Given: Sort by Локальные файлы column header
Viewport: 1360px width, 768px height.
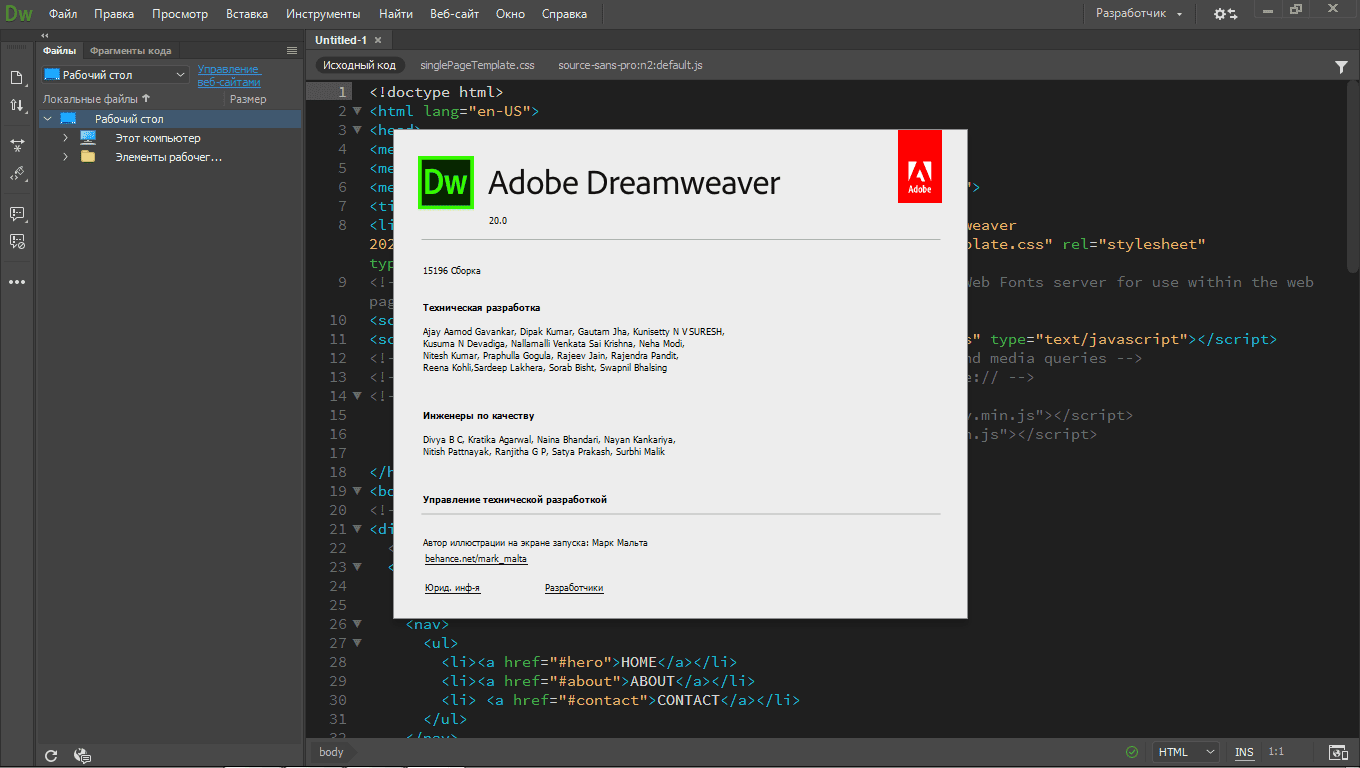Looking at the screenshot, I should coord(96,99).
